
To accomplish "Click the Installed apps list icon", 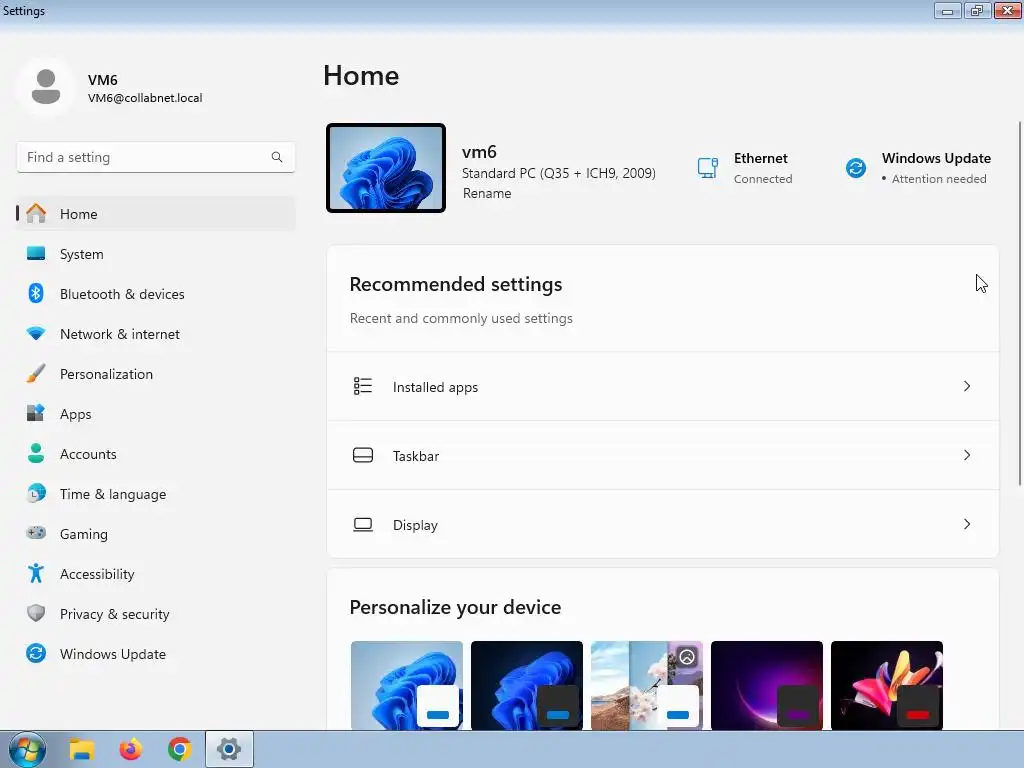I will 362,386.
